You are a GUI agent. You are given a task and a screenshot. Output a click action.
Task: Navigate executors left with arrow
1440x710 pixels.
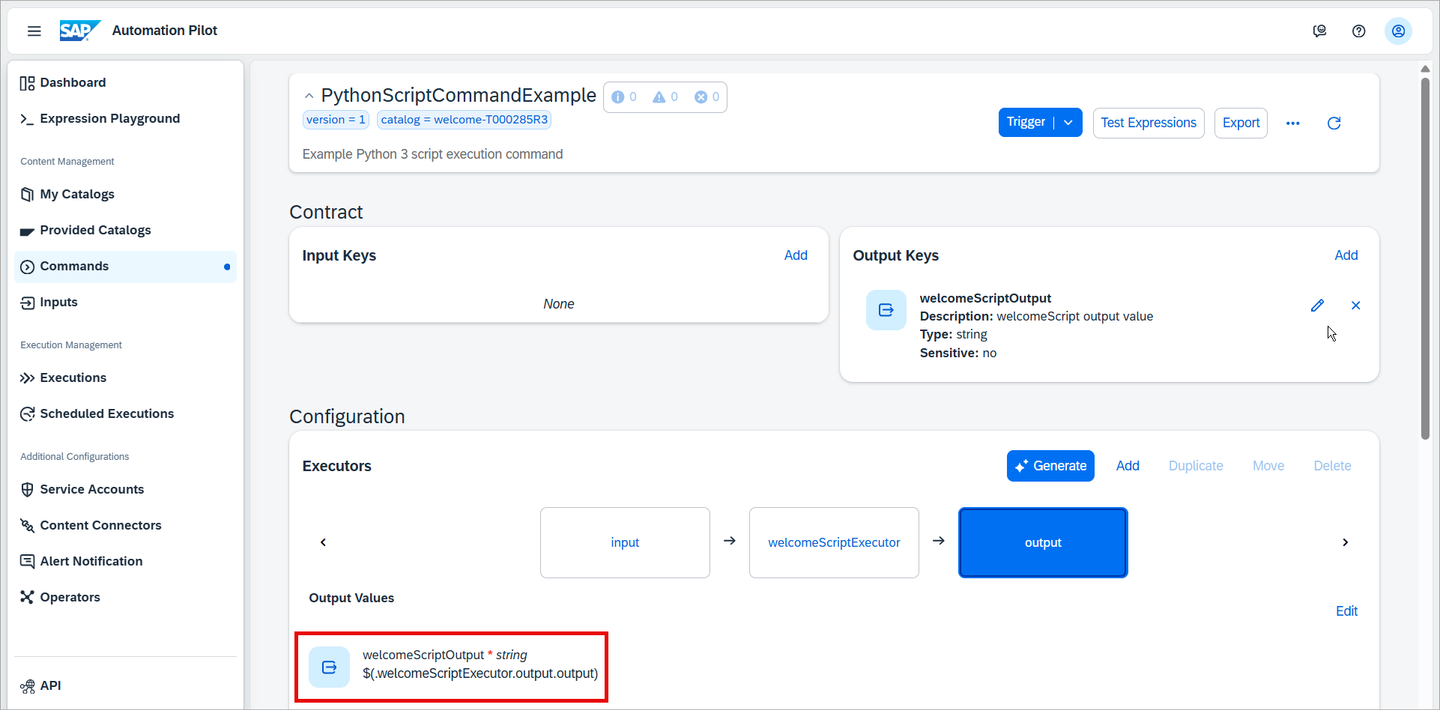point(323,542)
